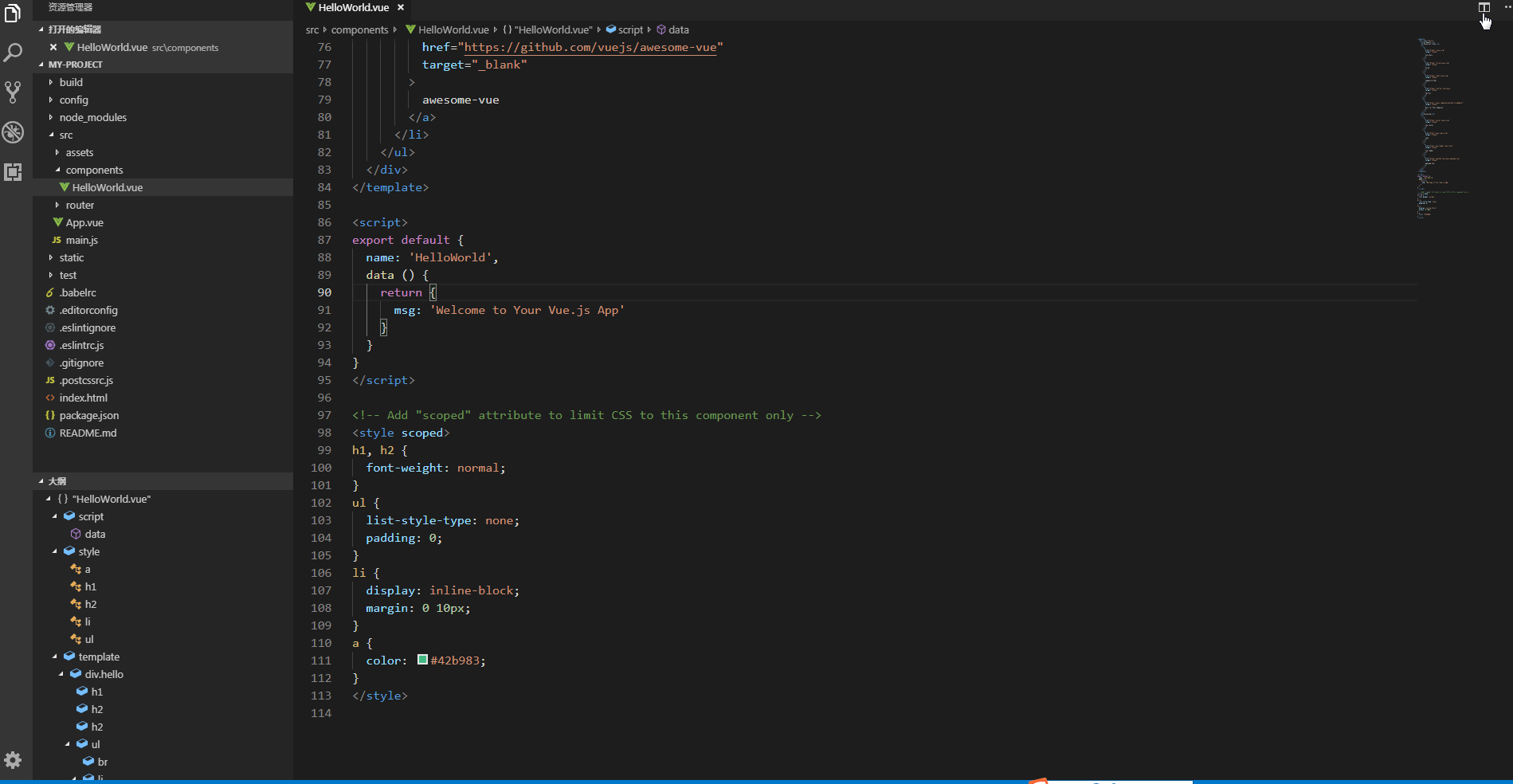Click the minimap code preview
Image resolution: width=1513 pixels, height=784 pixels.
click(1442, 127)
